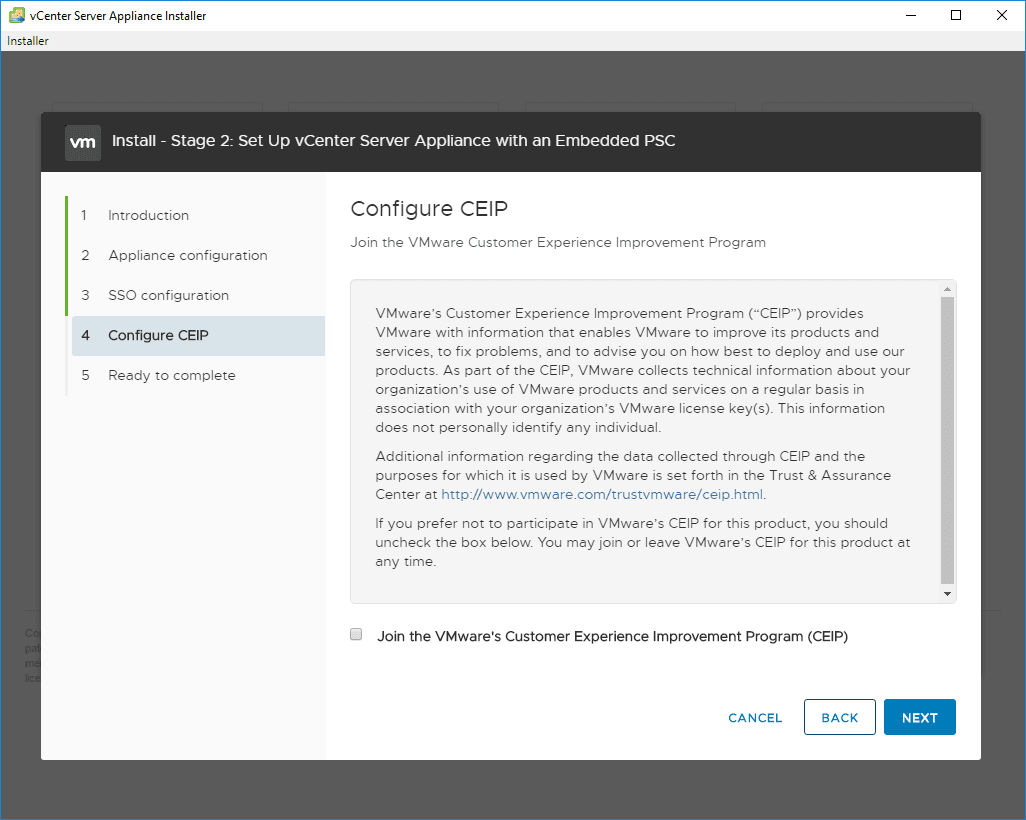Screen dimensions: 1026x820
Task: Click the CEIP description scrollbar thumb
Action: point(948,440)
